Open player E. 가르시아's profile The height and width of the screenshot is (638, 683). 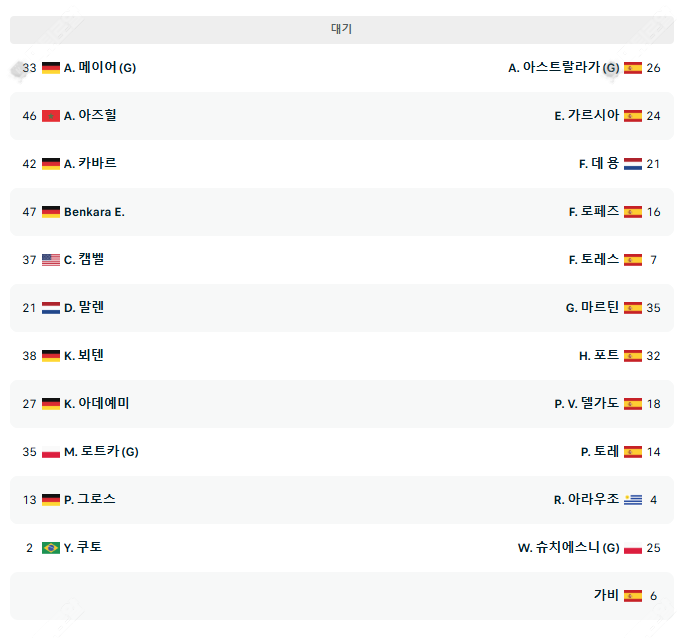(587, 116)
